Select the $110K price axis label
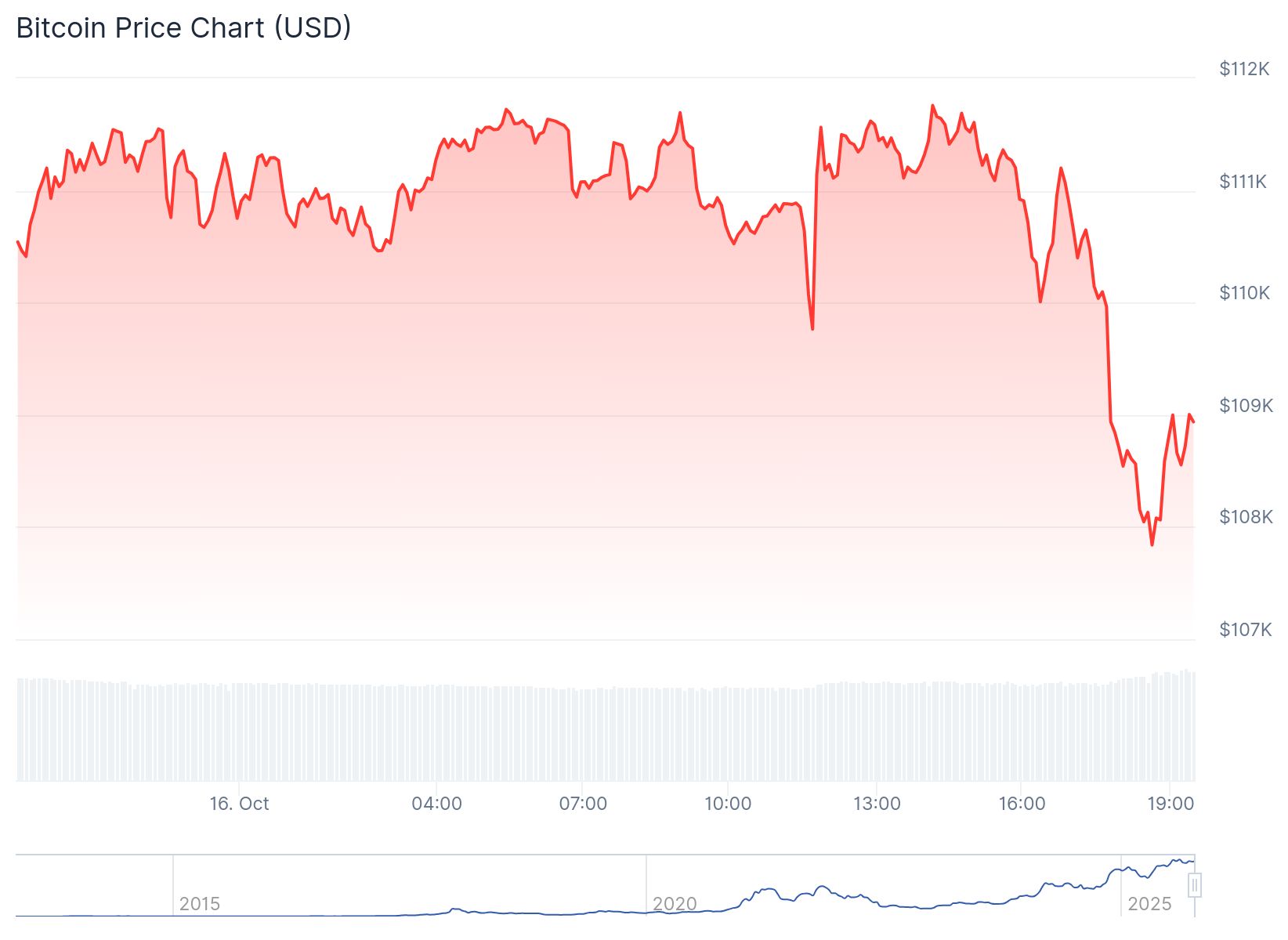 pos(1244,293)
